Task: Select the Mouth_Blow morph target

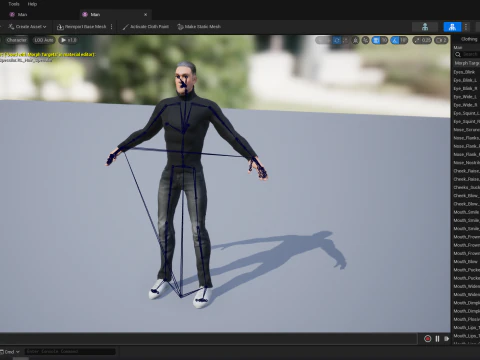Action: [466, 262]
